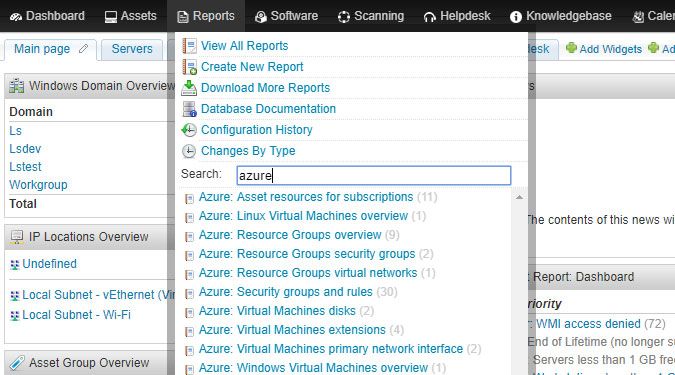Click report icon beside Azure: Security groups and rules
675x375 pixels.
[189, 294]
